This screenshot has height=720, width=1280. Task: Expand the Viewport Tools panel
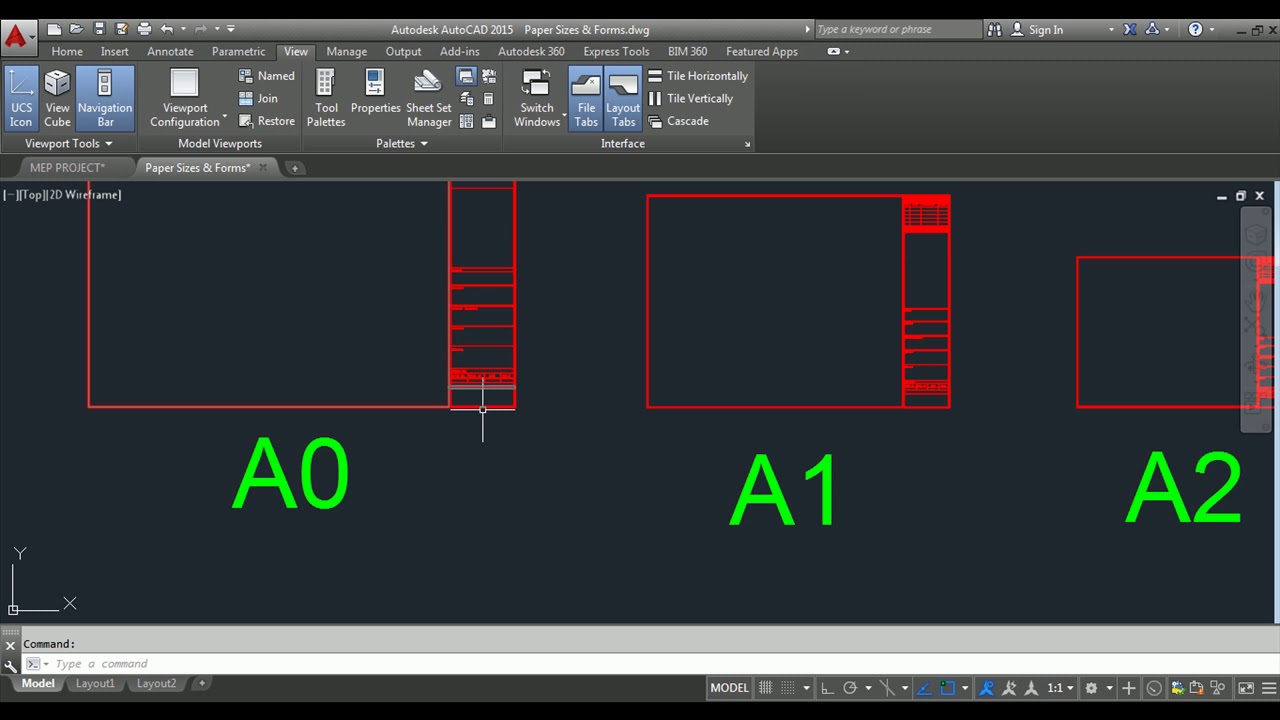[x=68, y=144]
